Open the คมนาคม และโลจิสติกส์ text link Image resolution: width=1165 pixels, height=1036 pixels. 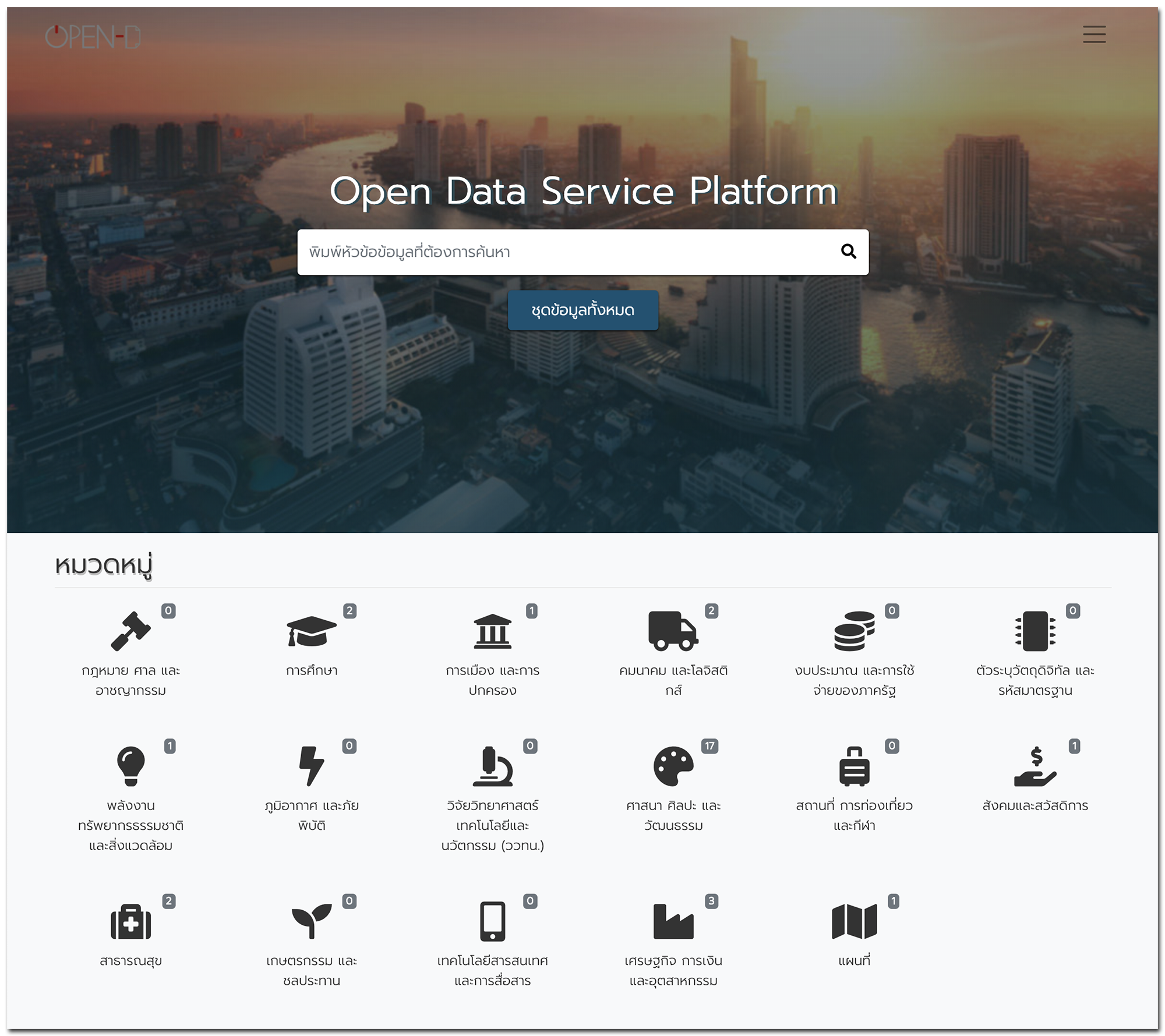click(x=673, y=680)
